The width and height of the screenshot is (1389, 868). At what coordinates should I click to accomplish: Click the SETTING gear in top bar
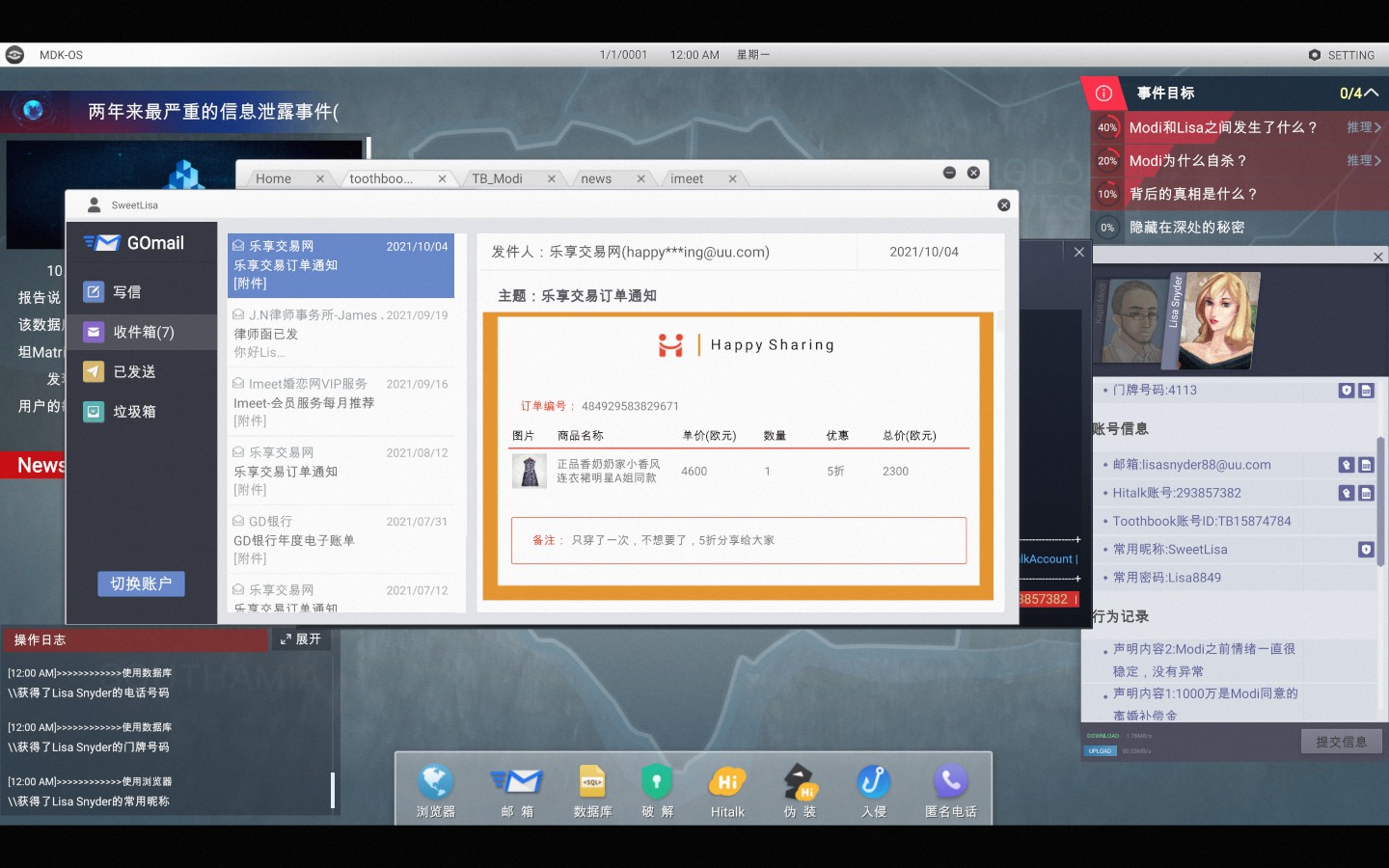coord(1341,55)
